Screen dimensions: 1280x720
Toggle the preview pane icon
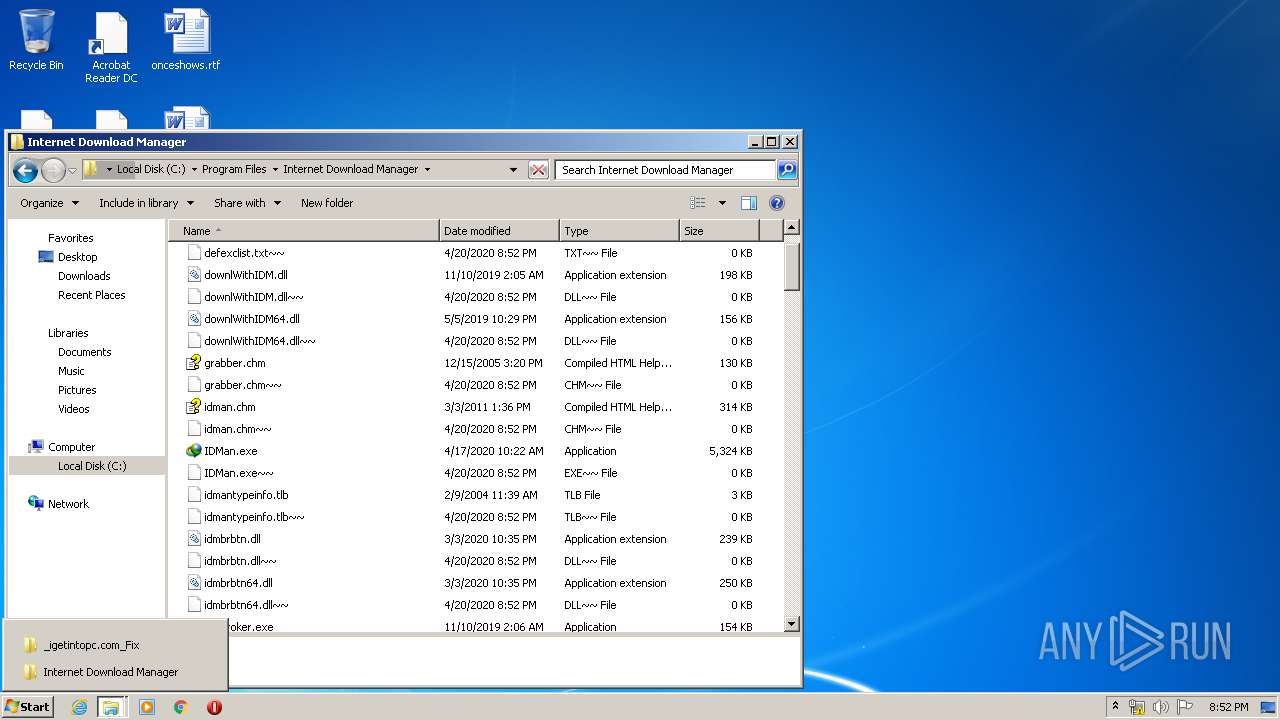click(749, 203)
